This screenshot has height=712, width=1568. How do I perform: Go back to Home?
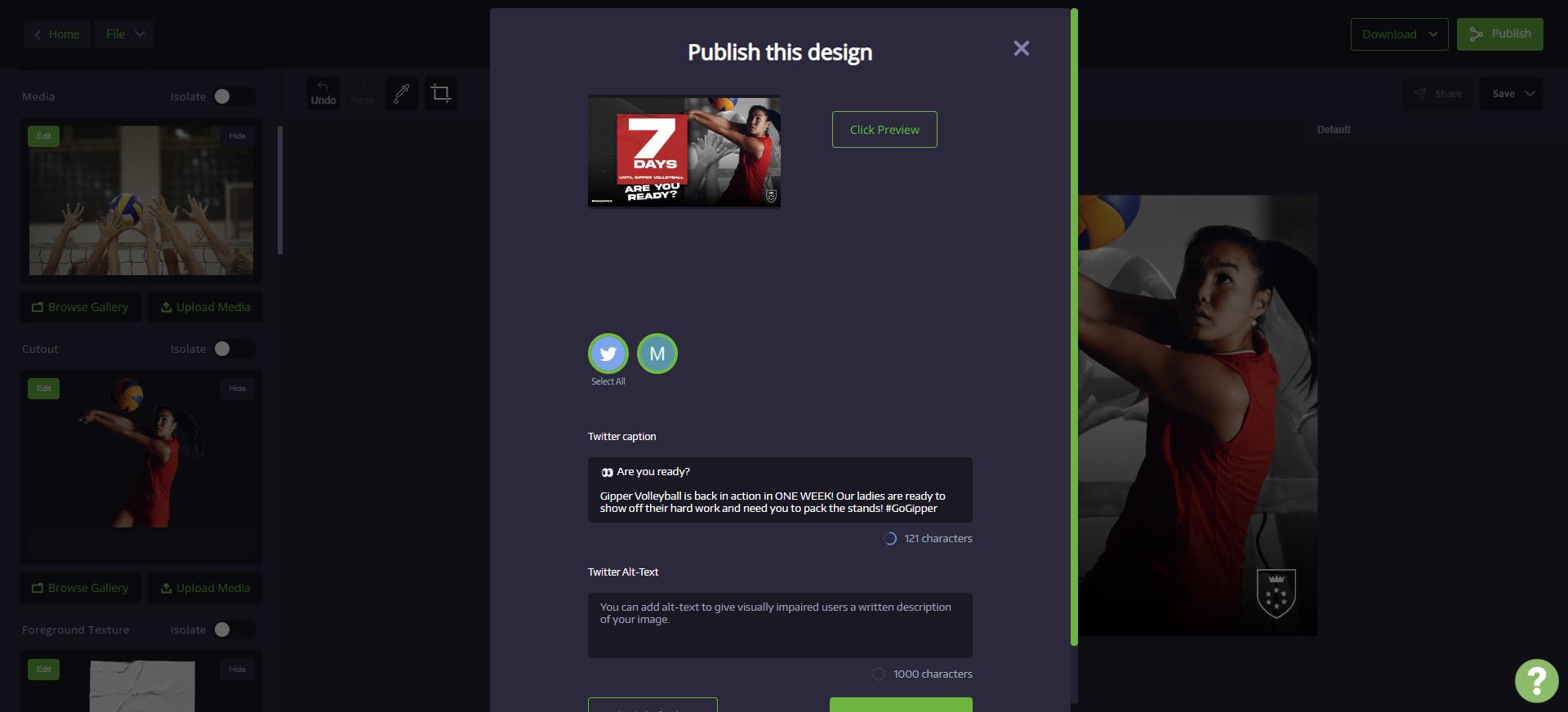[56, 34]
